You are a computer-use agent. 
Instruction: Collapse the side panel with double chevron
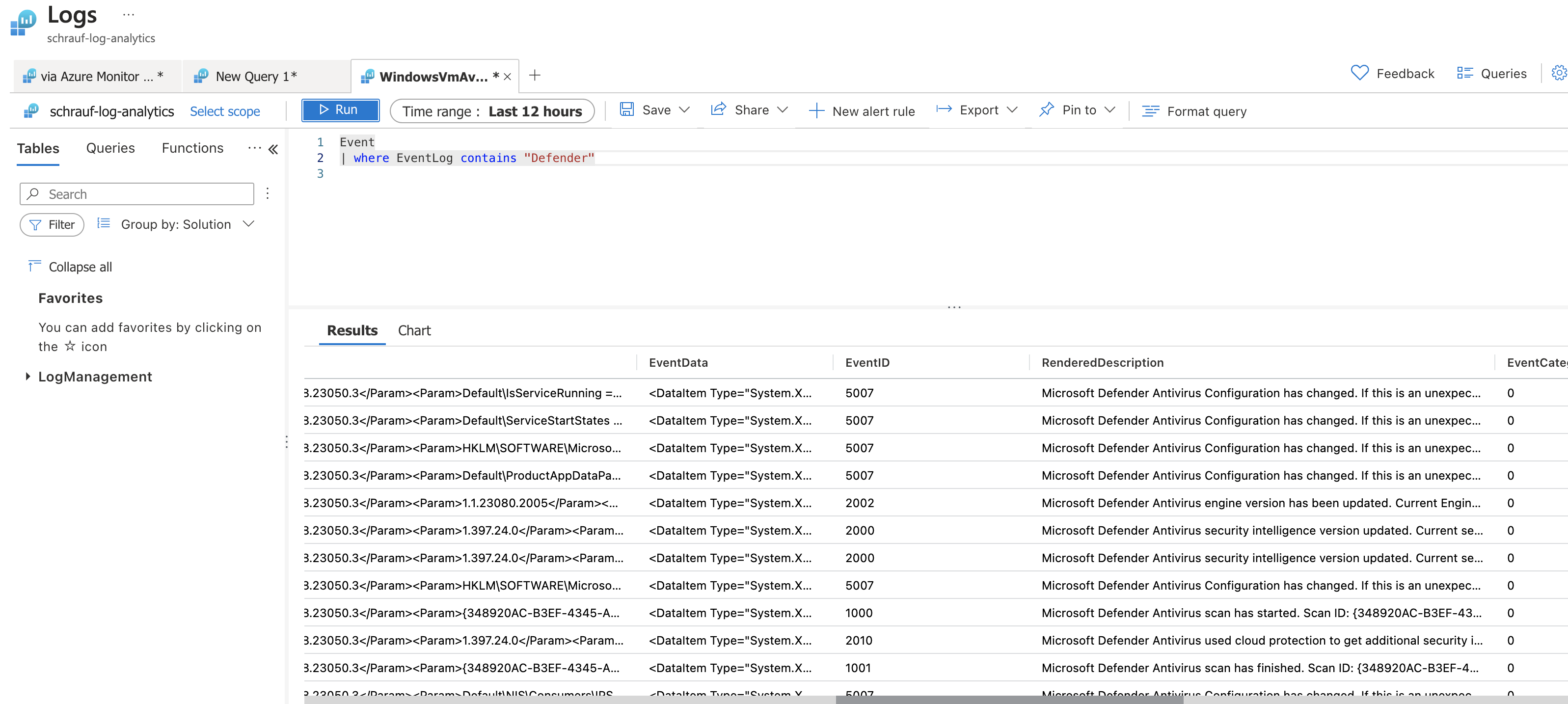(273, 149)
